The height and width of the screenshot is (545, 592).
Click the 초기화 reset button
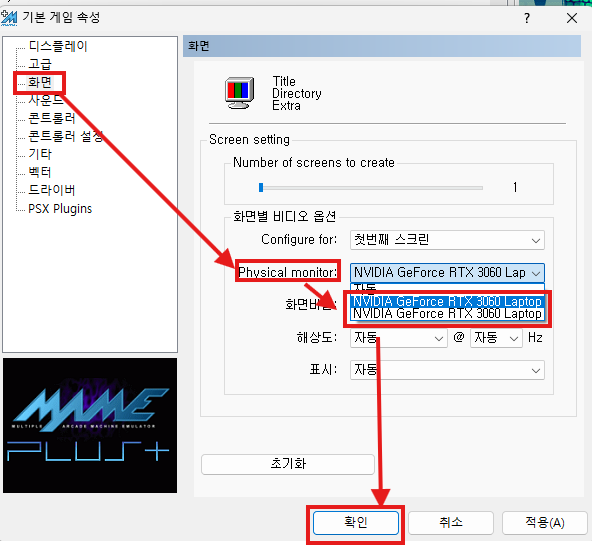pyautogui.click(x=288, y=464)
